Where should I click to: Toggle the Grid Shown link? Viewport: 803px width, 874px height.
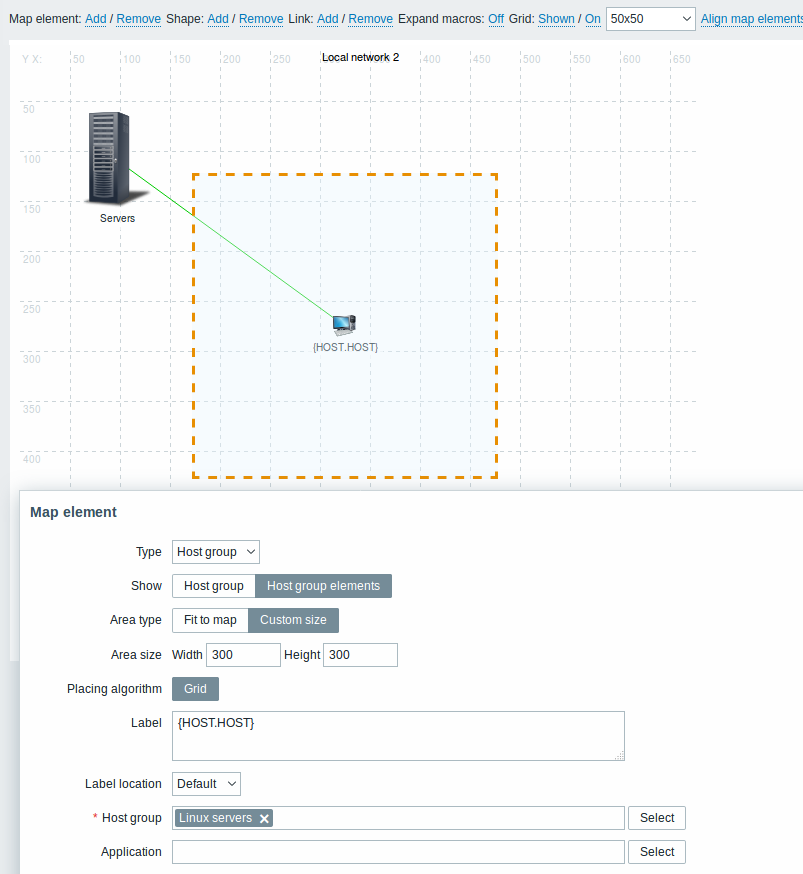tap(556, 19)
